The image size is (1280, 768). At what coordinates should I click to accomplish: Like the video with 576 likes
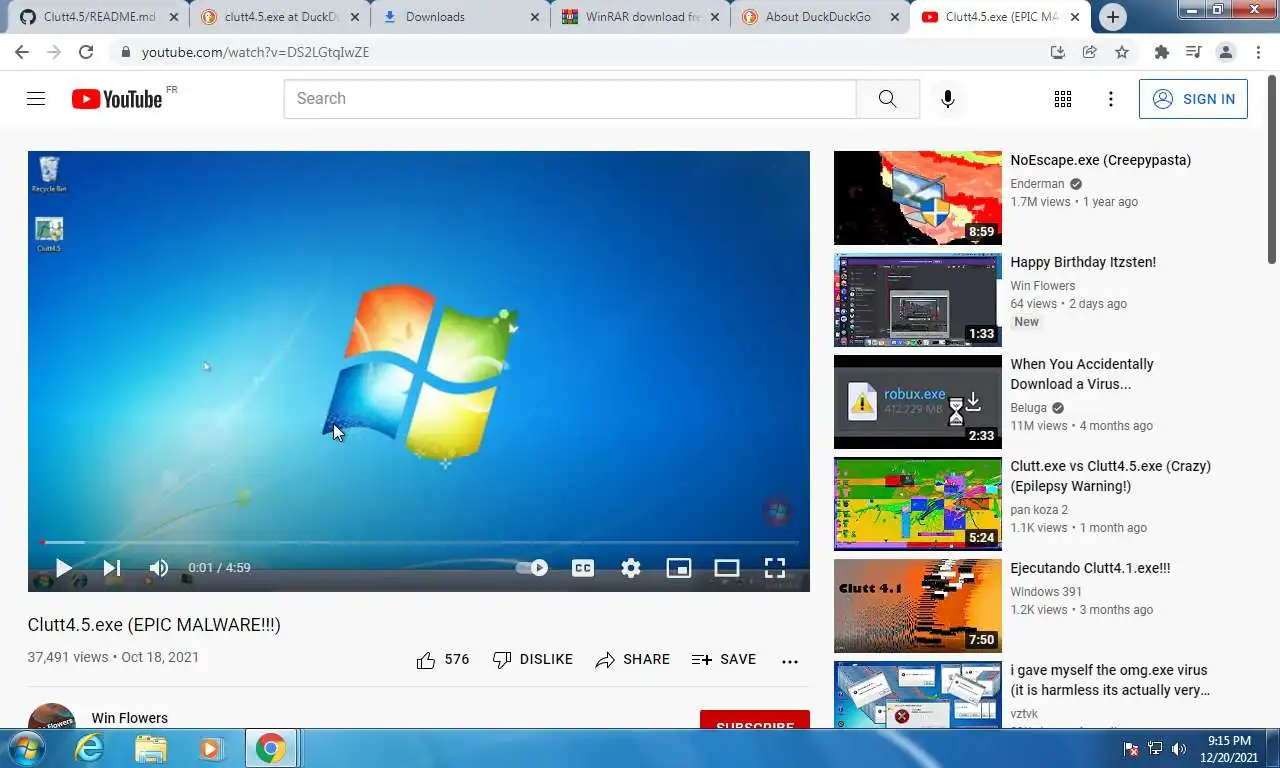point(443,660)
